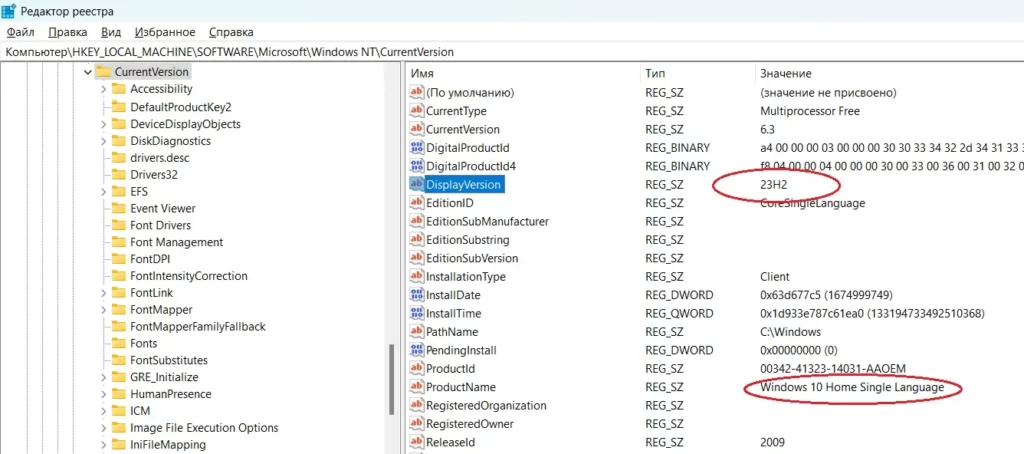This screenshot has width=1024, height=454.
Task: Click the string icon of ProductName
Action: (x=417, y=387)
